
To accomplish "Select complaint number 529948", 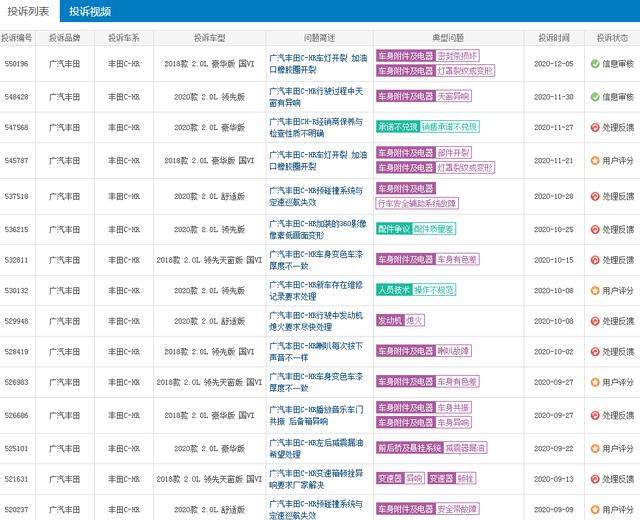I will pos(16,321).
